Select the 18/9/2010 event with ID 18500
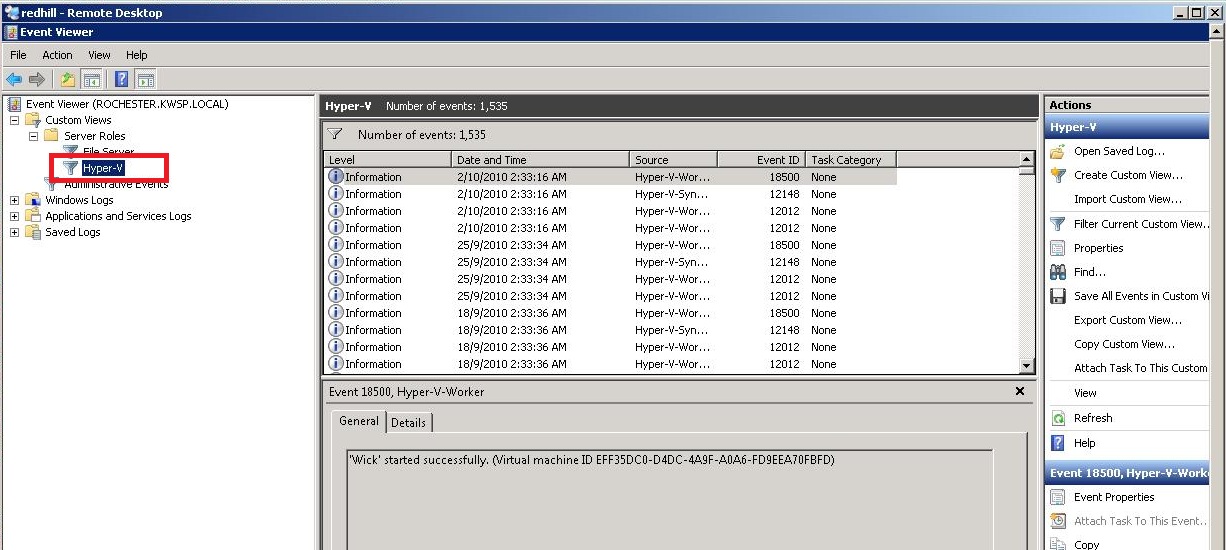Viewport: 1226px width, 550px height. point(610,313)
